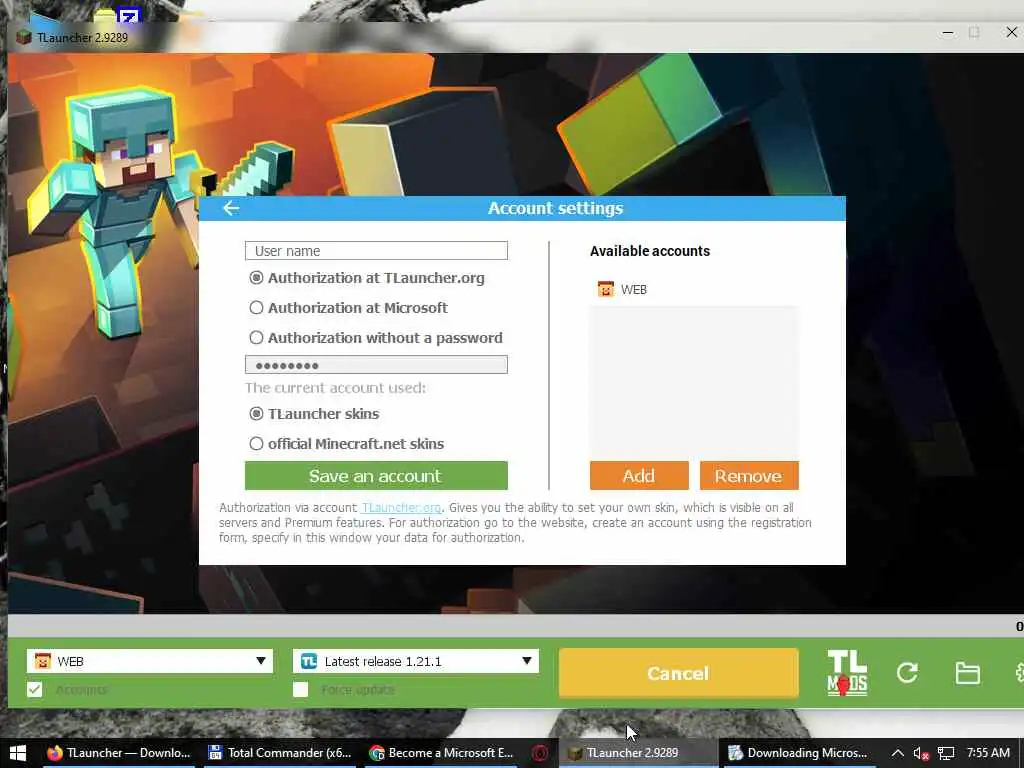The width and height of the screenshot is (1024, 768).
Task: Click the User name input field
Action: tap(376, 251)
